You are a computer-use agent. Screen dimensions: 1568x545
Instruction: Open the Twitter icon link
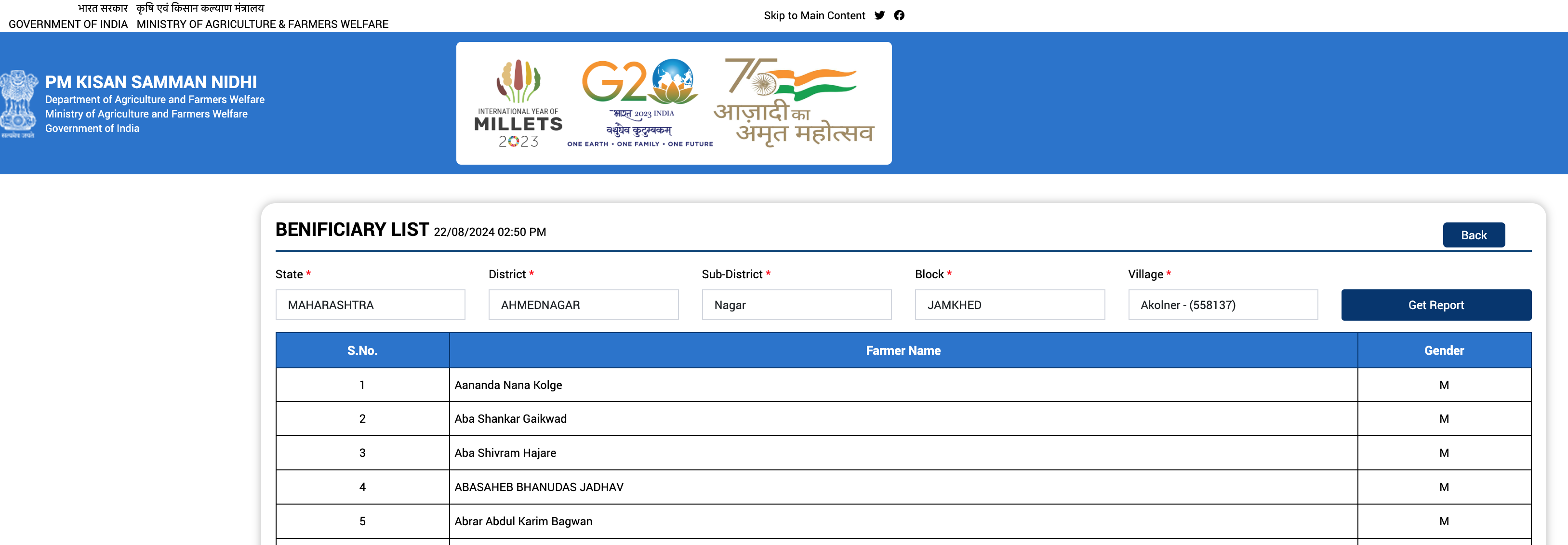click(879, 15)
